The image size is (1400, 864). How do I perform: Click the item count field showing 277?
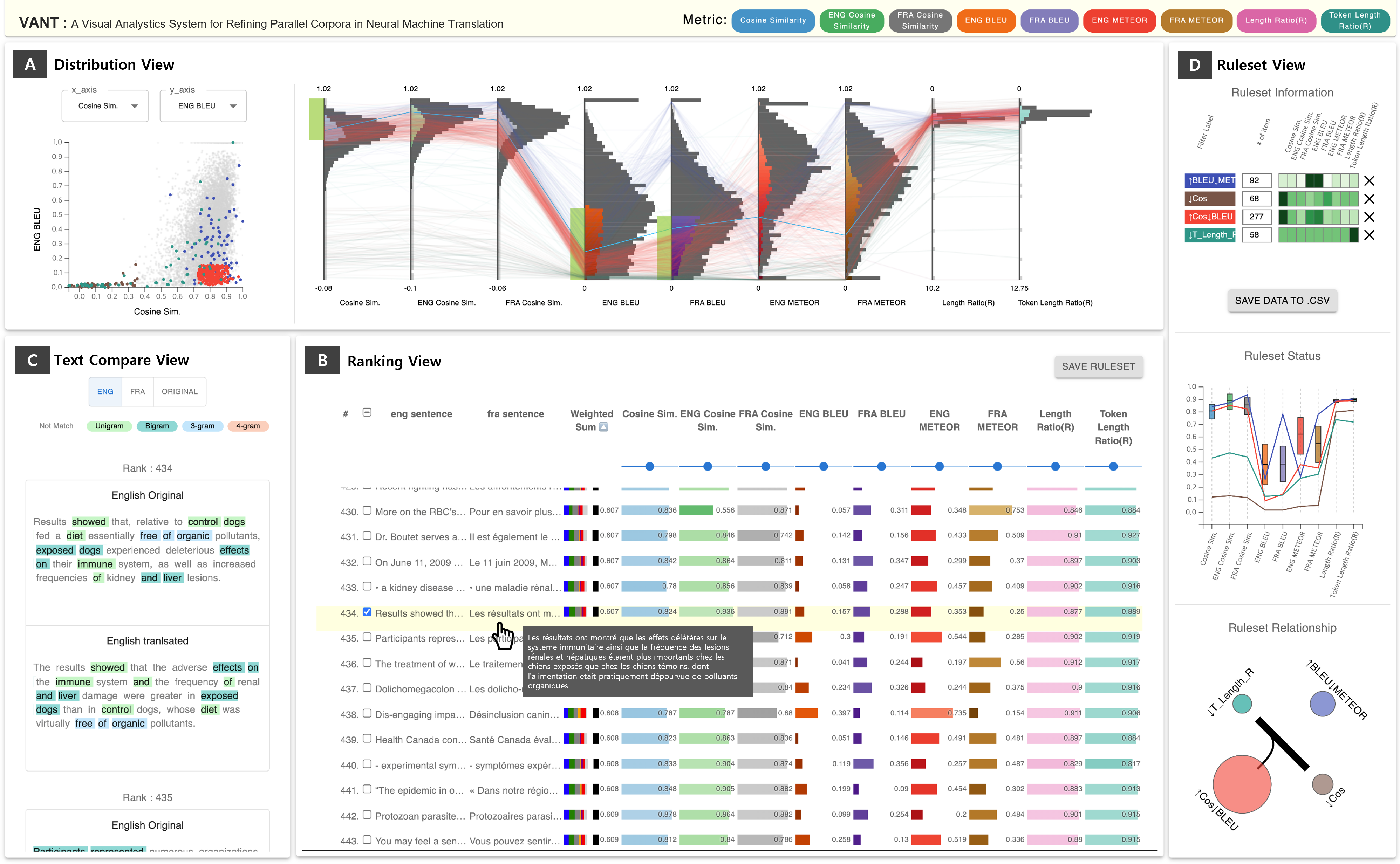click(x=1257, y=217)
